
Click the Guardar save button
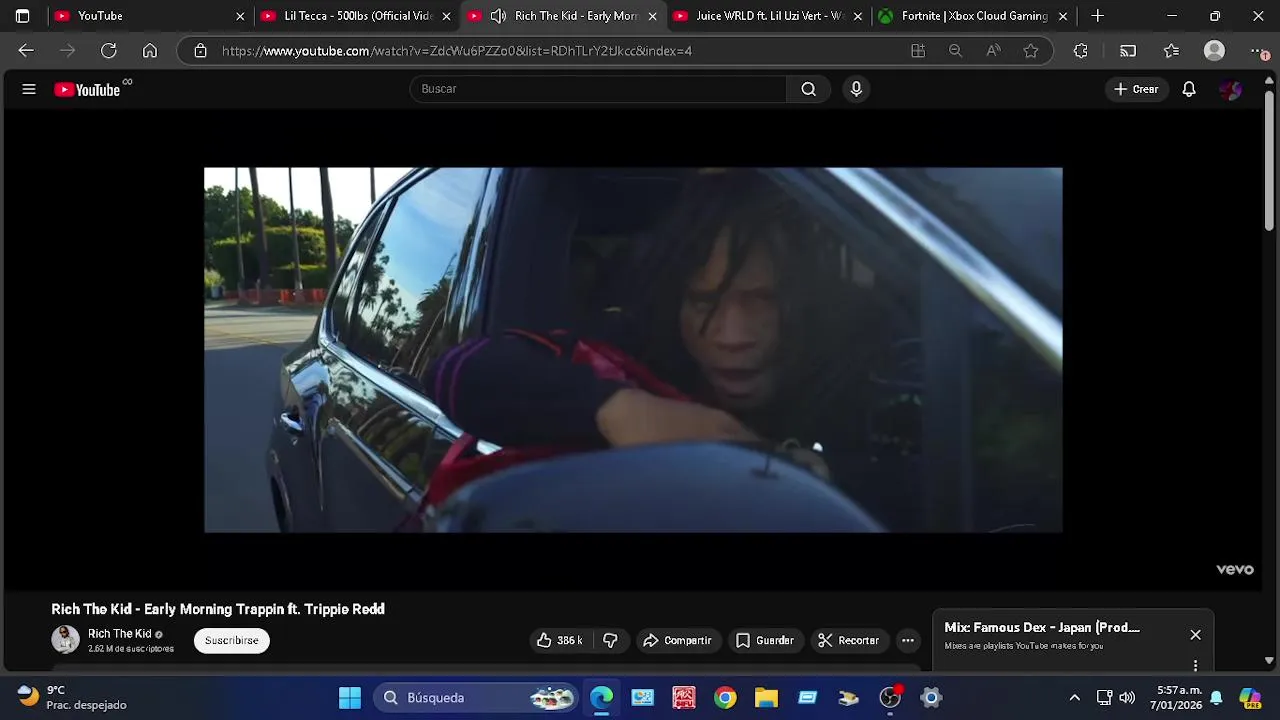point(765,640)
